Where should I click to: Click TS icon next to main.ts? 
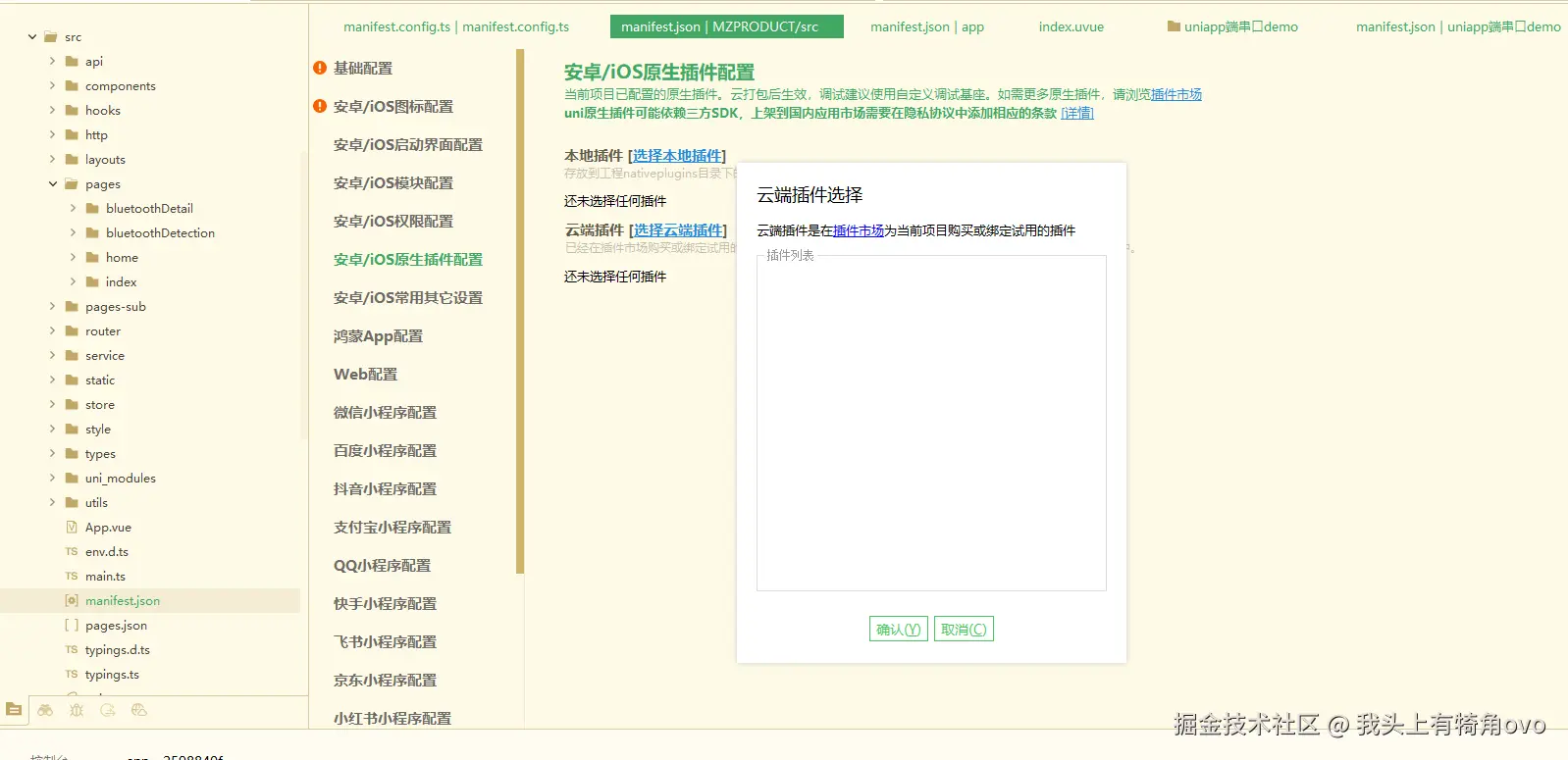pos(72,576)
